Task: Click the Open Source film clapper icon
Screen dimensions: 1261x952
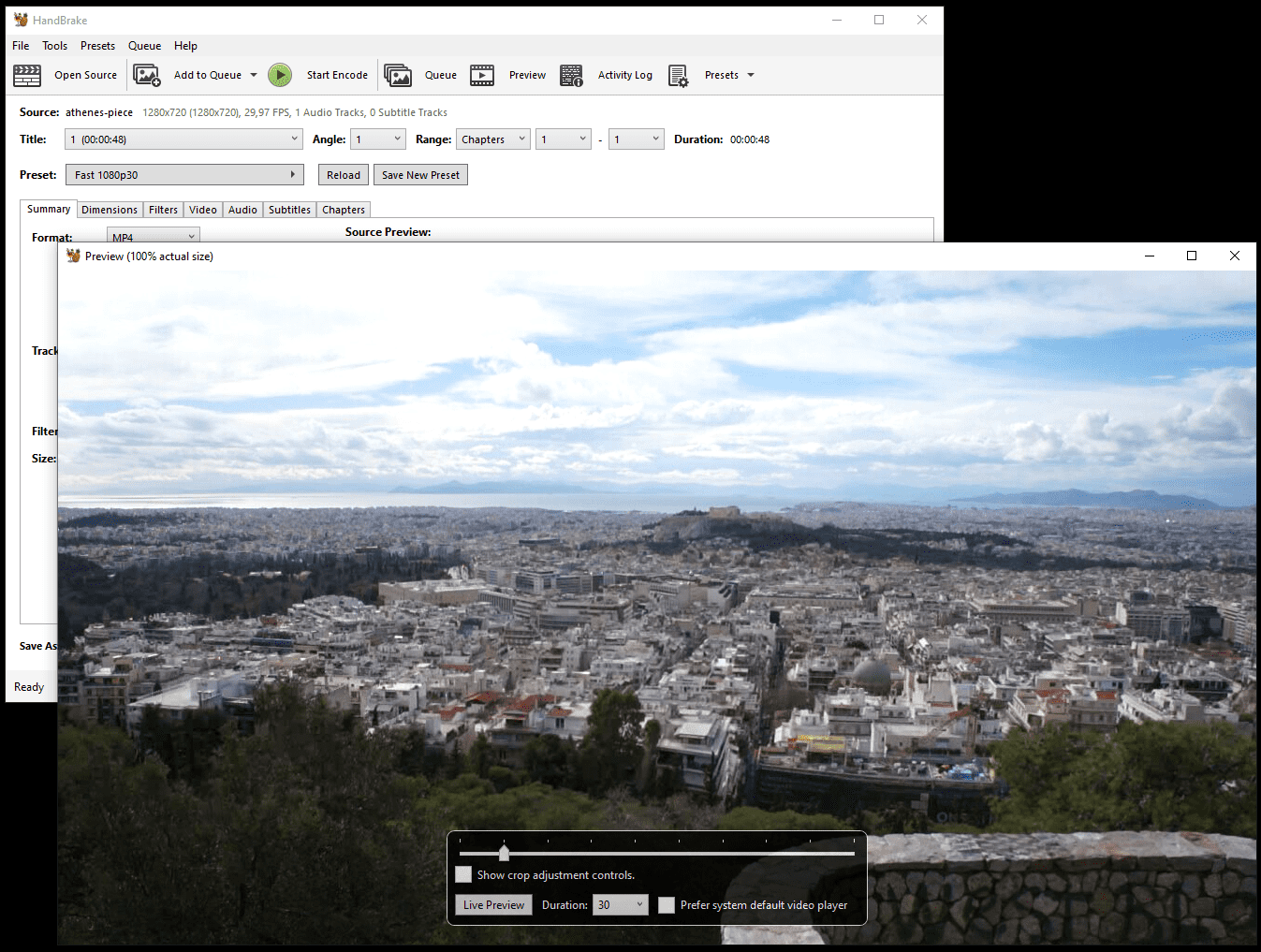Action: coord(27,76)
